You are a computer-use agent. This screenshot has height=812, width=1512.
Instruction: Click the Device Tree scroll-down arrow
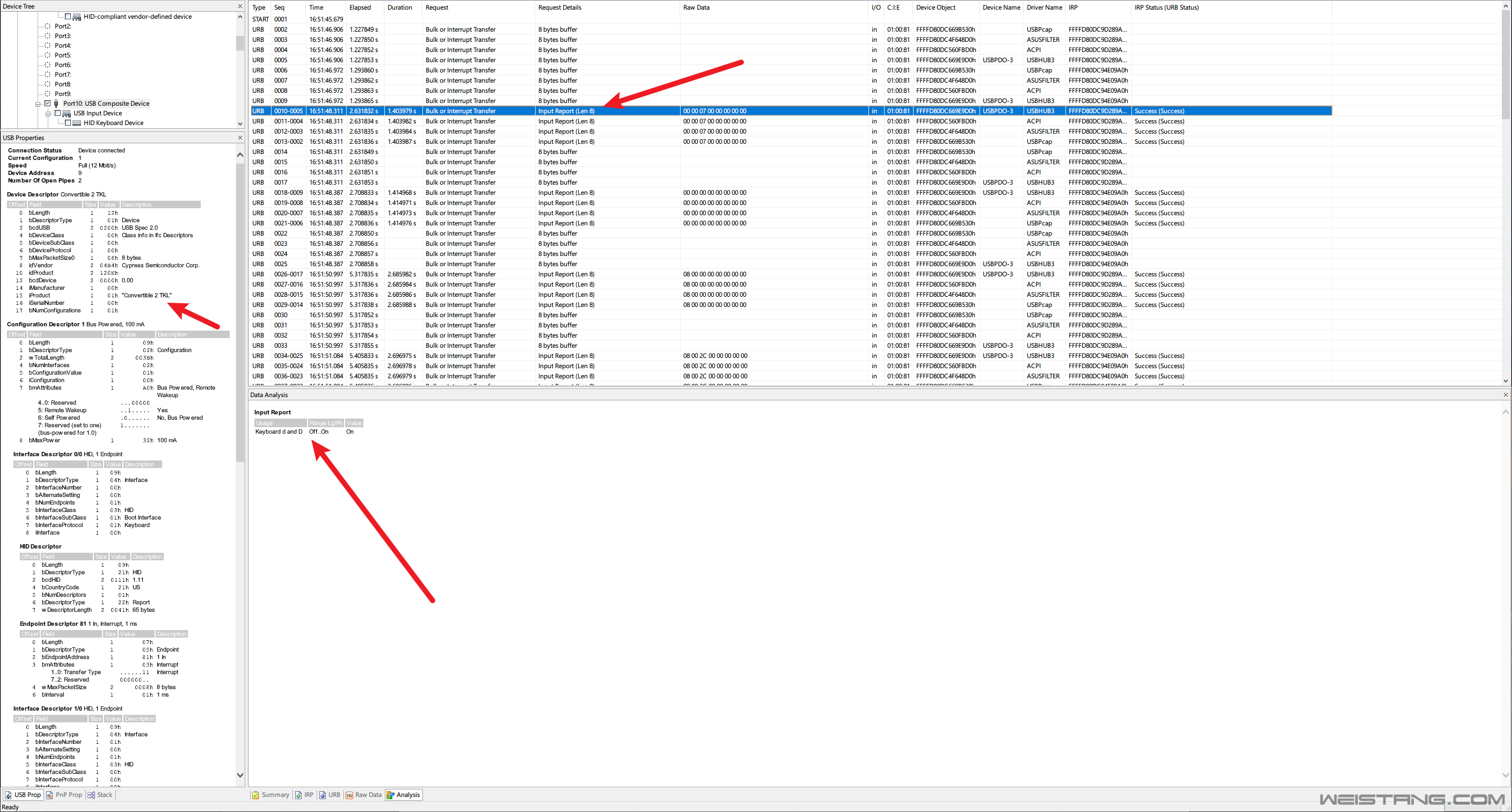pos(239,124)
